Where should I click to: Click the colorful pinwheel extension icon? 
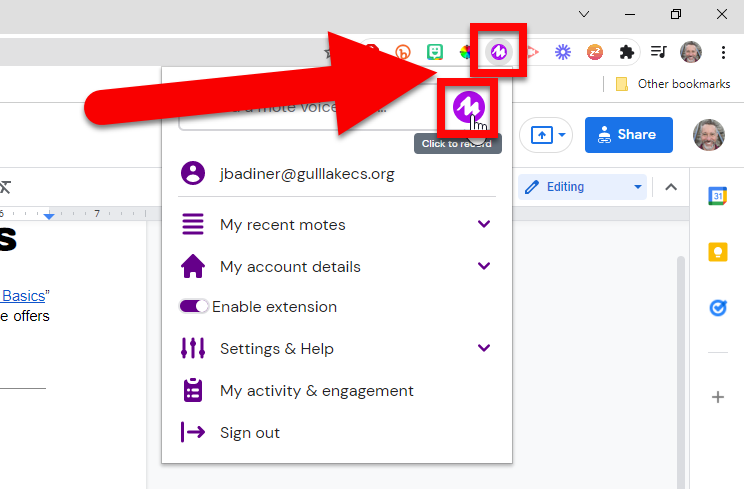[465, 52]
